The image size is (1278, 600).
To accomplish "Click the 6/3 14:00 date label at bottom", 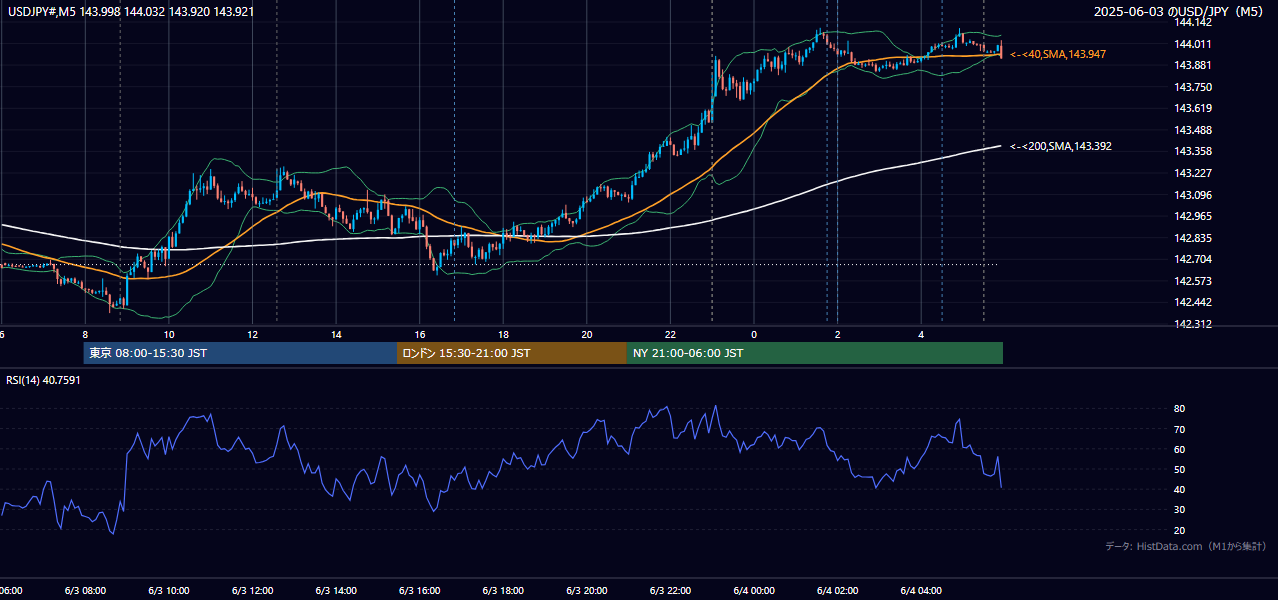I will (x=335, y=590).
